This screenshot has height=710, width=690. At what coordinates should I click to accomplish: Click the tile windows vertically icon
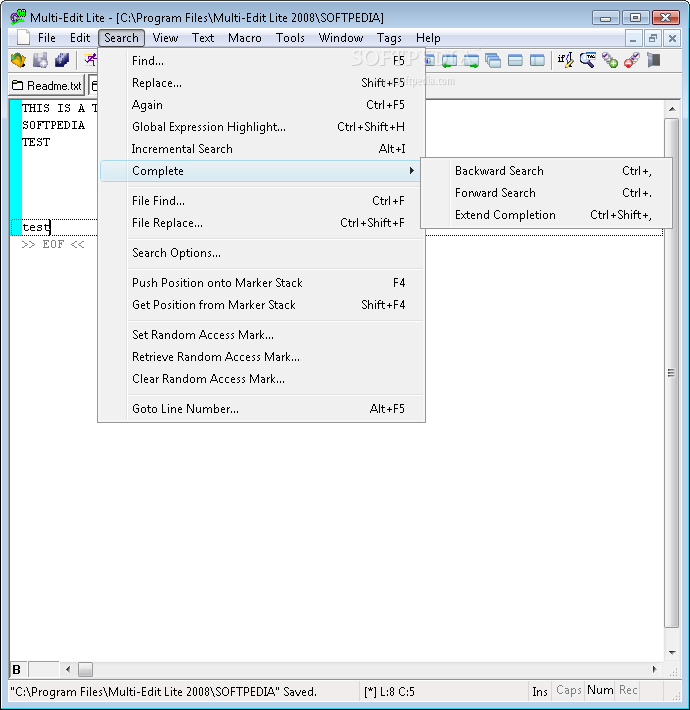pos(537,60)
